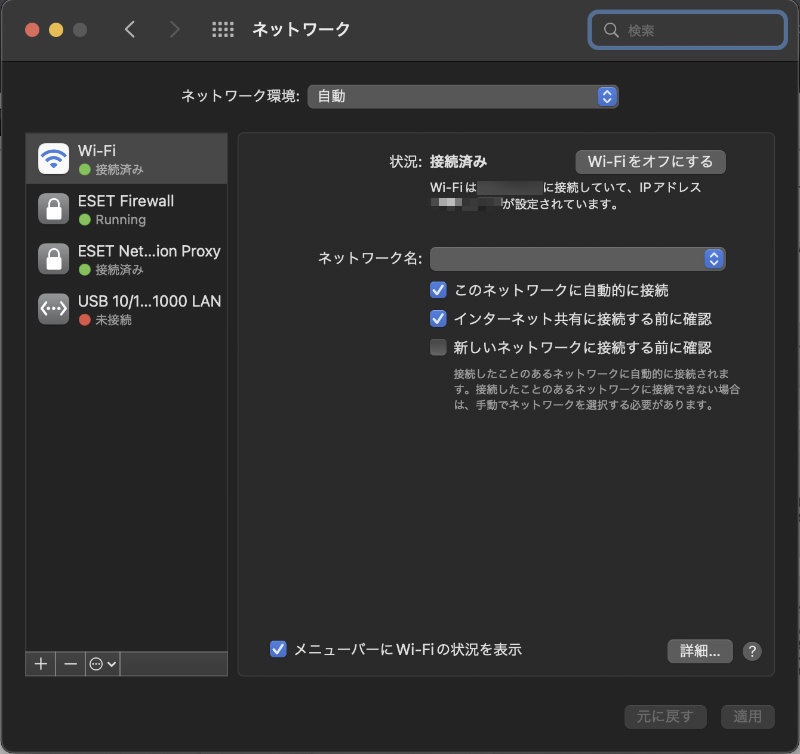Click the Wi-Fiをオフにする button

[x=650, y=161]
